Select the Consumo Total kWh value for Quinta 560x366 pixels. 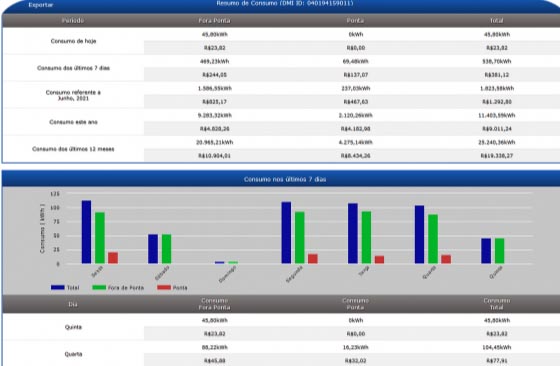coord(497,320)
